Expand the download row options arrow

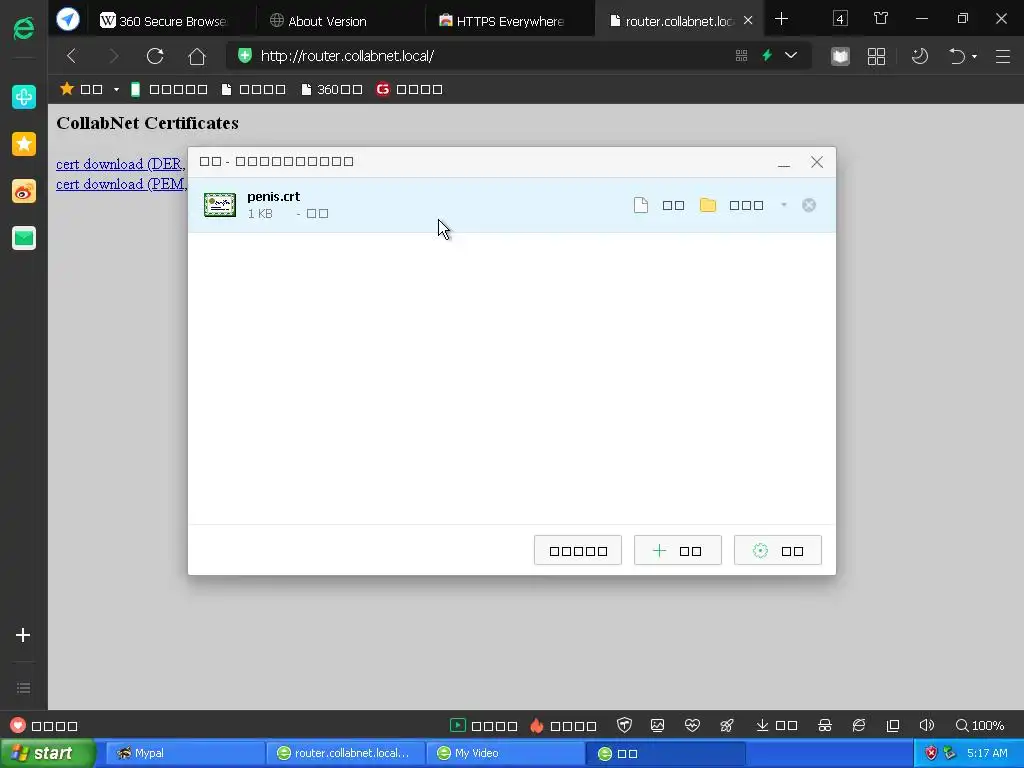tap(784, 205)
